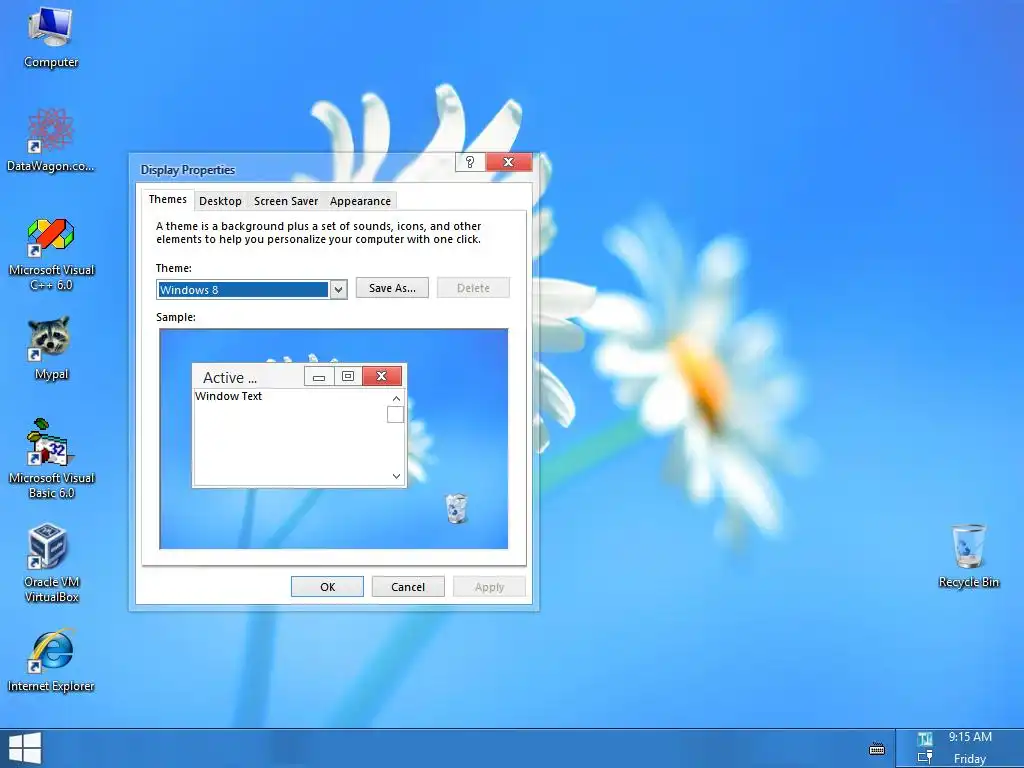Click the Save As... button
The width and height of the screenshot is (1024, 768).
[x=392, y=288]
